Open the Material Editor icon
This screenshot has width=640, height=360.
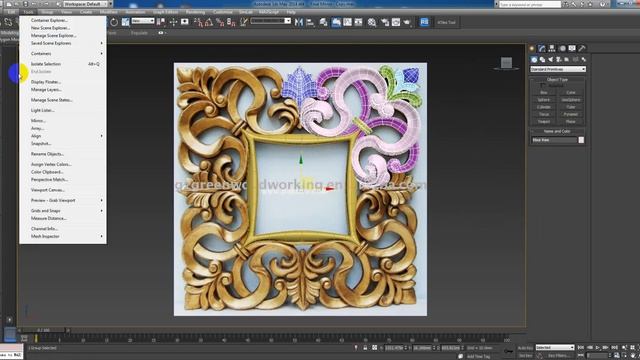pyautogui.click(x=372, y=22)
